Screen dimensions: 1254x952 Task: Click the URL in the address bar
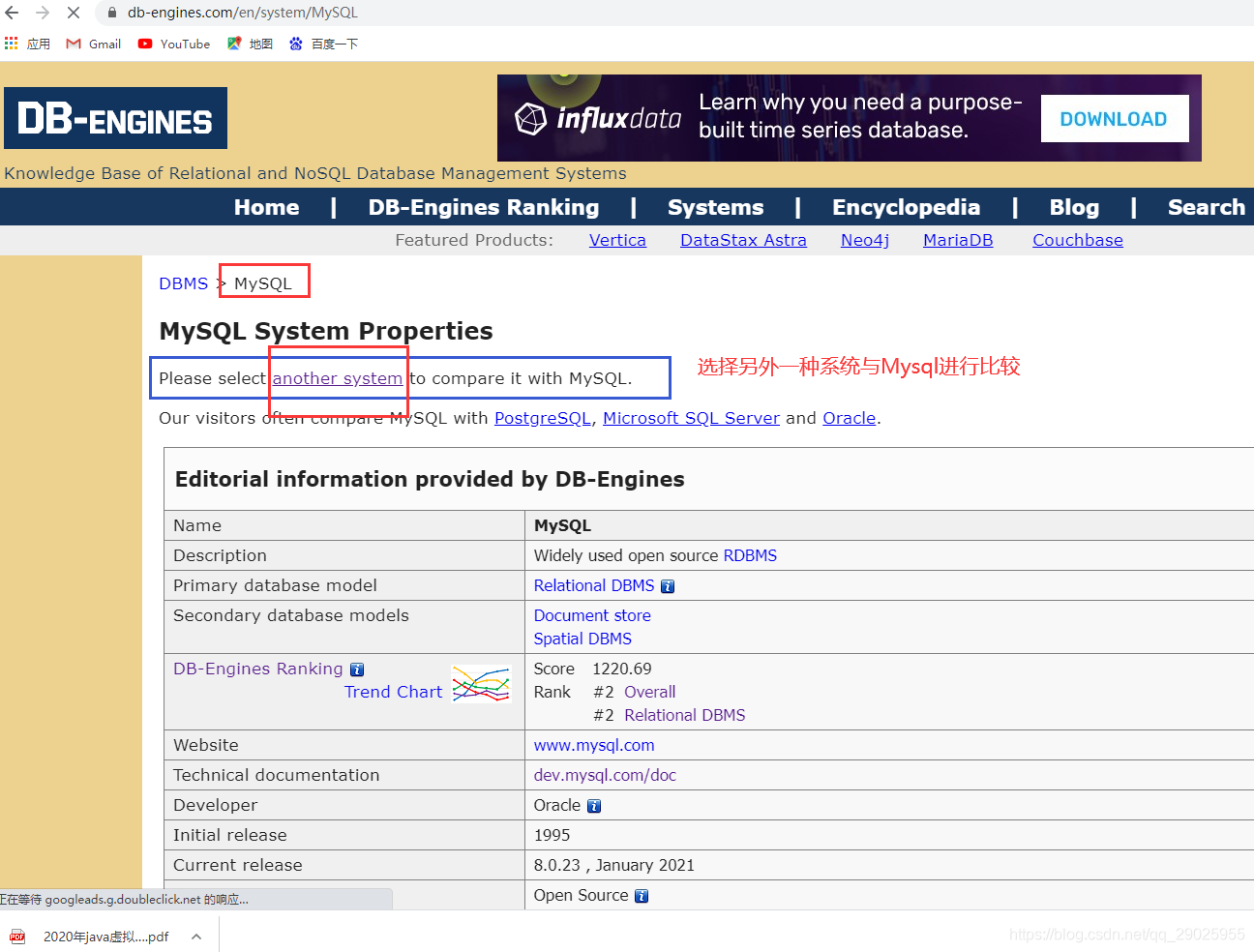[x=243, y=13]
